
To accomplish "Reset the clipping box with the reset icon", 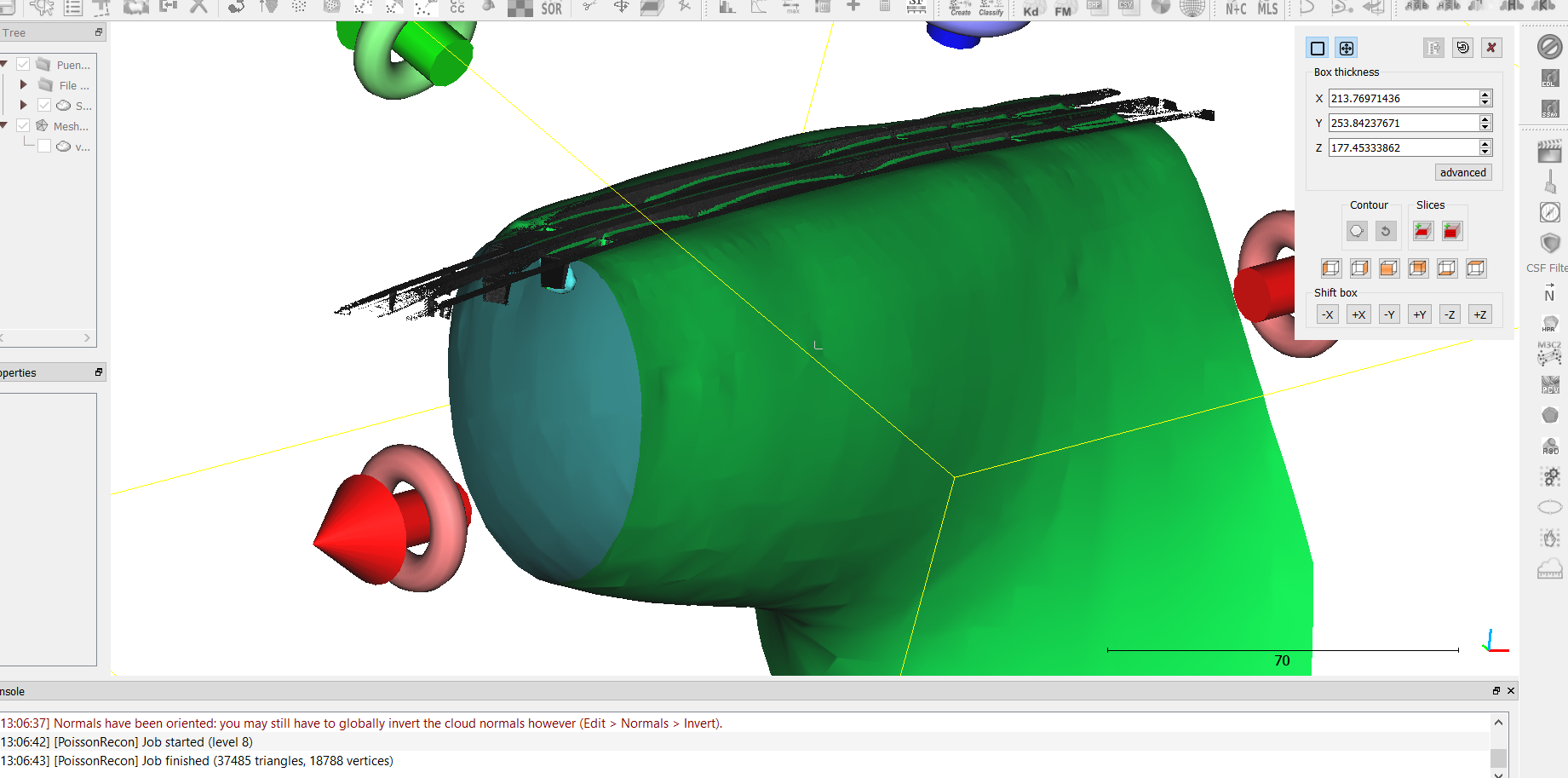I will click(x=1463, y=48).
